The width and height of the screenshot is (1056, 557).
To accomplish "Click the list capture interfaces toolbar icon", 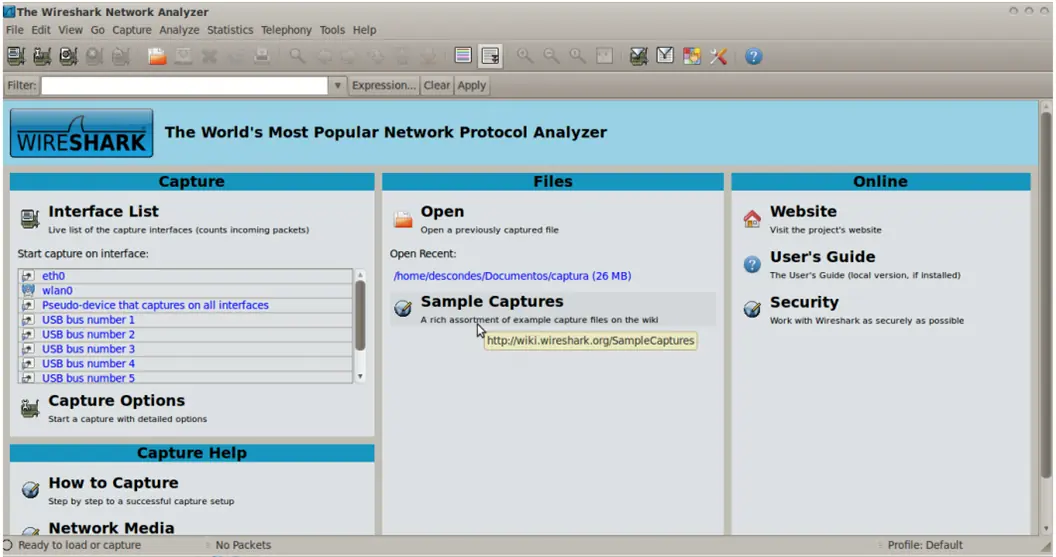I will 15,57.
